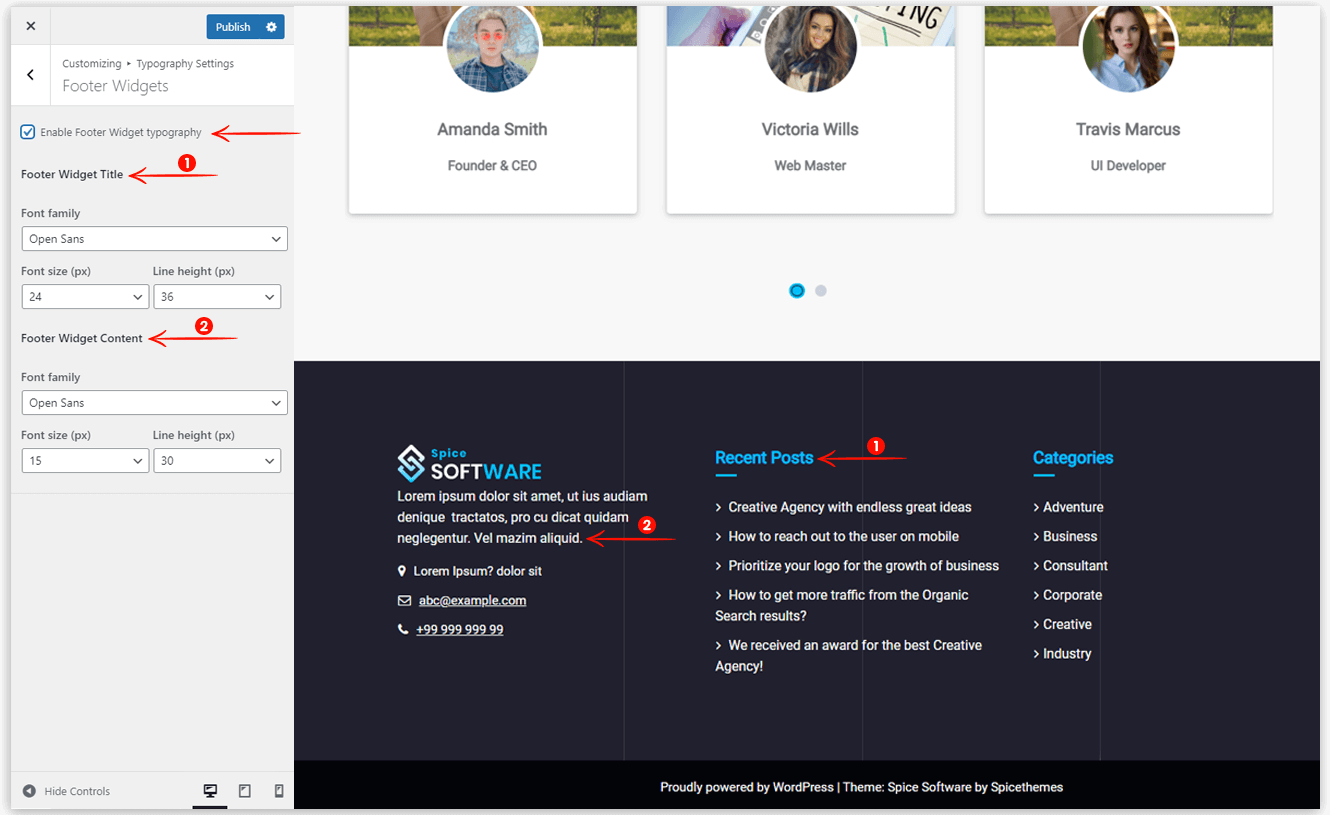
Task: Open Footer Widget Content line height dropdown
Action: point(217,461)
